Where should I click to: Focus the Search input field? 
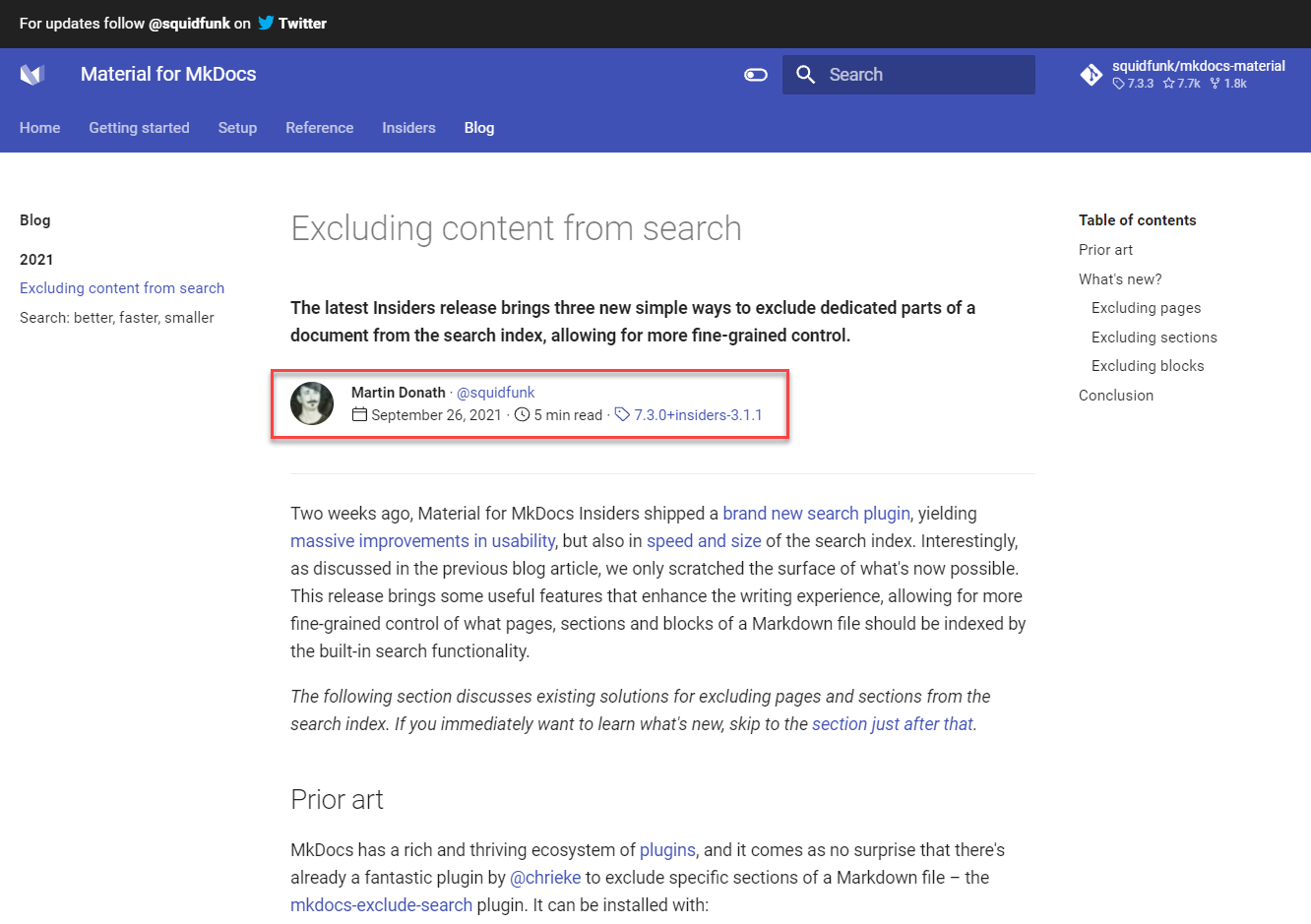[x=908, y=75]
